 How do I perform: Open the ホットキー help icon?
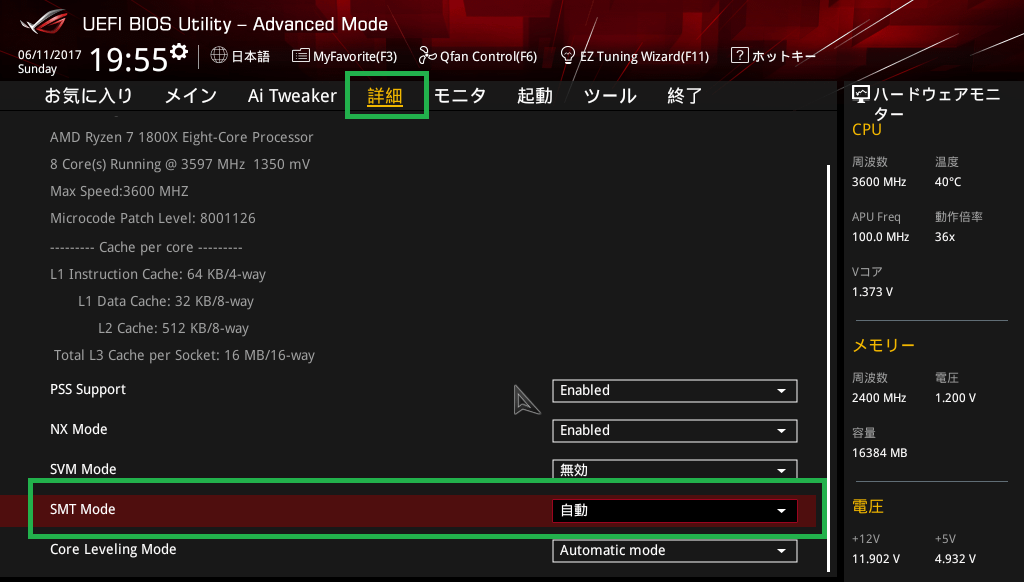pyautogui.click(x=740, y=56)
